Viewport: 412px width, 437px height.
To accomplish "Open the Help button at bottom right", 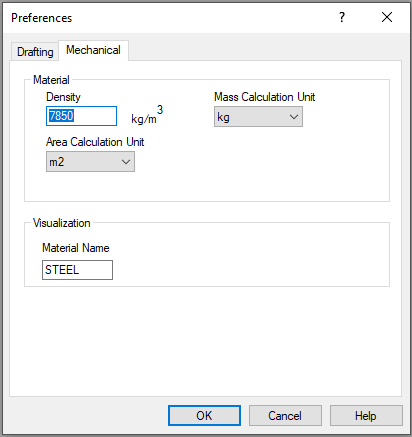I will pyautogui.click(x=366, y=416).
